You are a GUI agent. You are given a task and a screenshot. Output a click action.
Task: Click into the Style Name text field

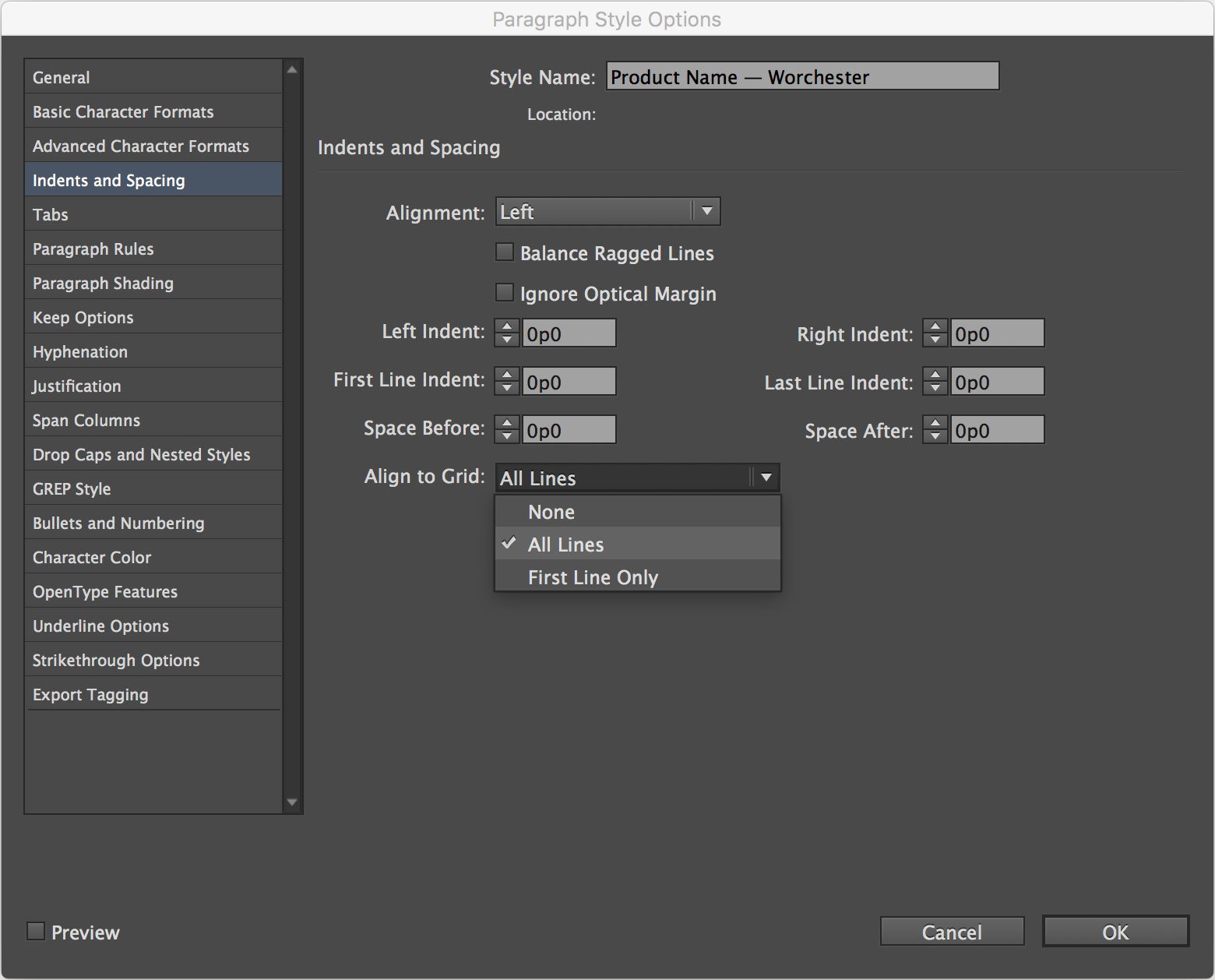click(802, 77)
